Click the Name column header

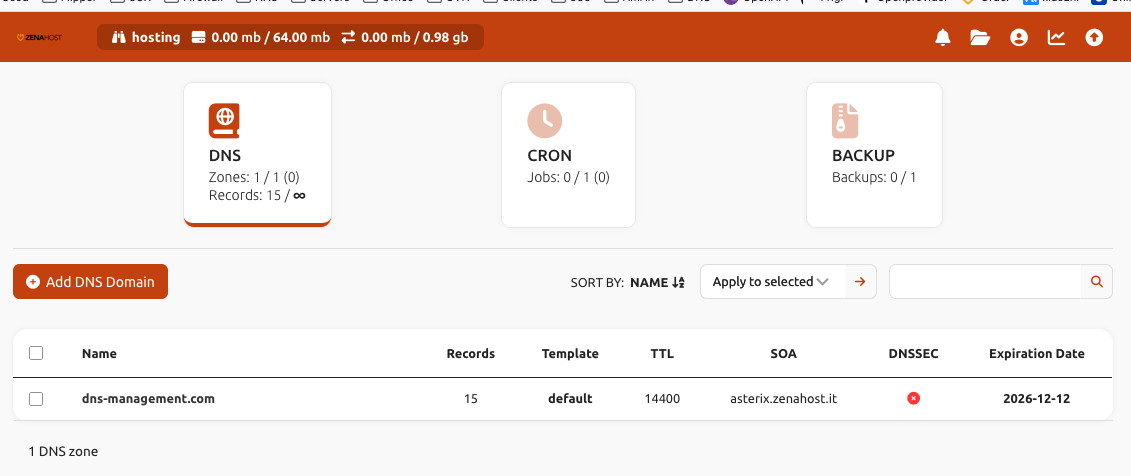[99, 353]
